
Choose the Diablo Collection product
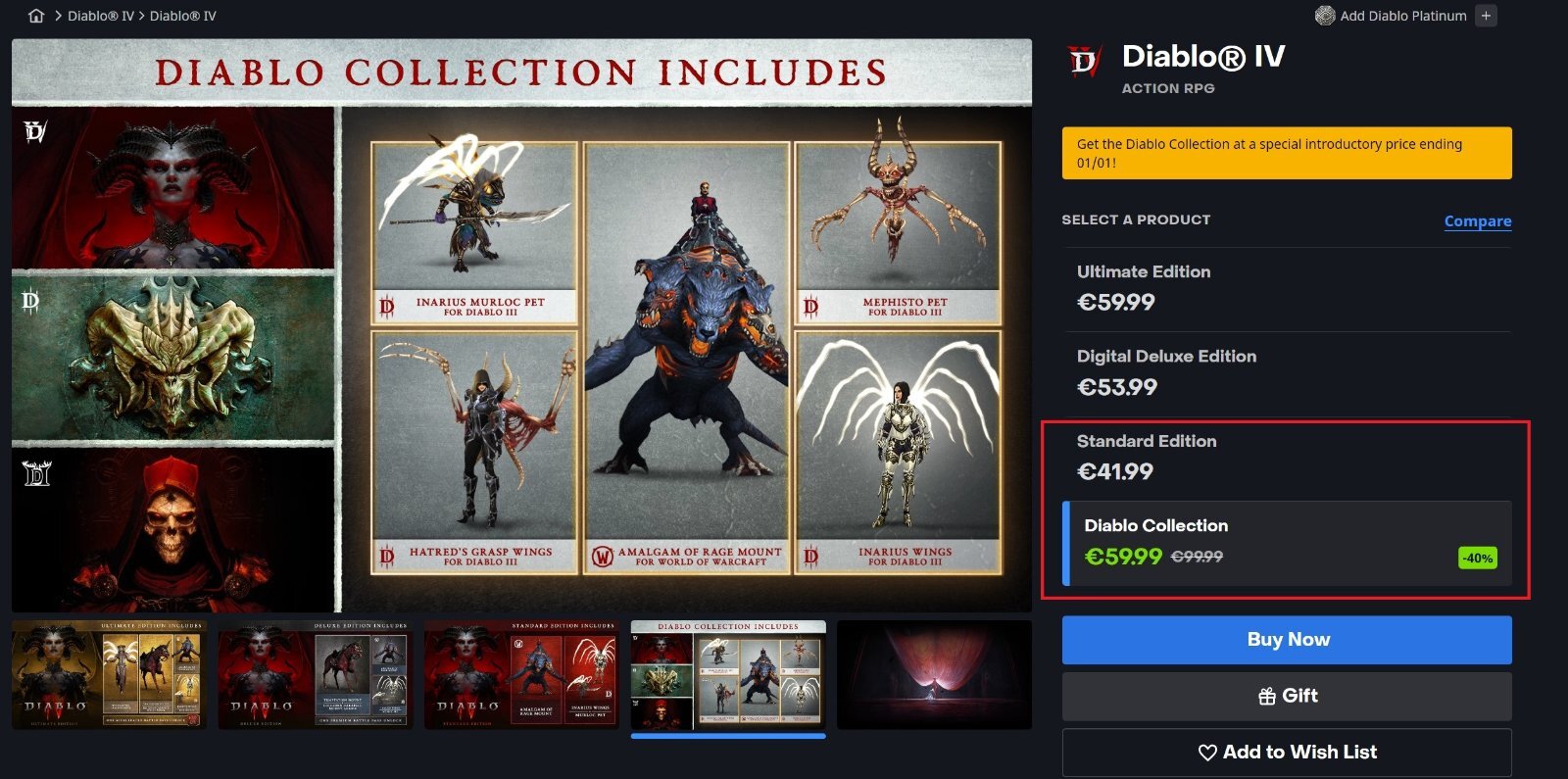click(x=1287, y=544)
